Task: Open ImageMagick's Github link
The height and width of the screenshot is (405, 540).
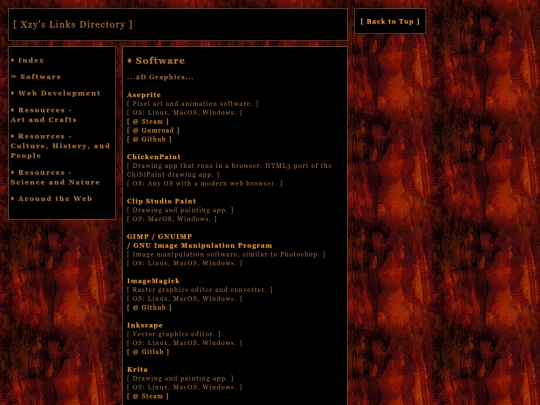Action: 149,308
